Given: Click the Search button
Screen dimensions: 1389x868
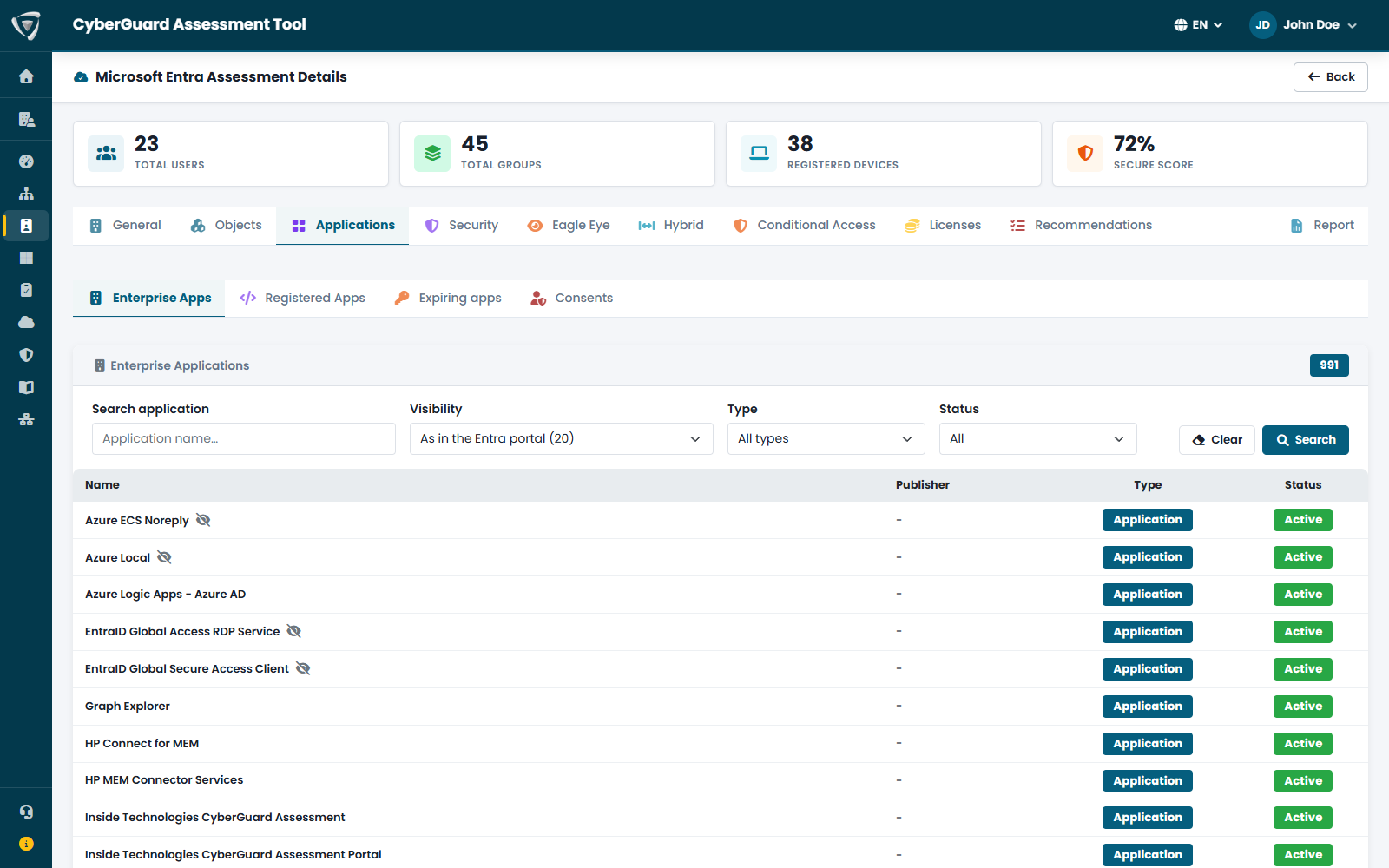Looking at the screenshot, I should click(x=1306, y=440).
